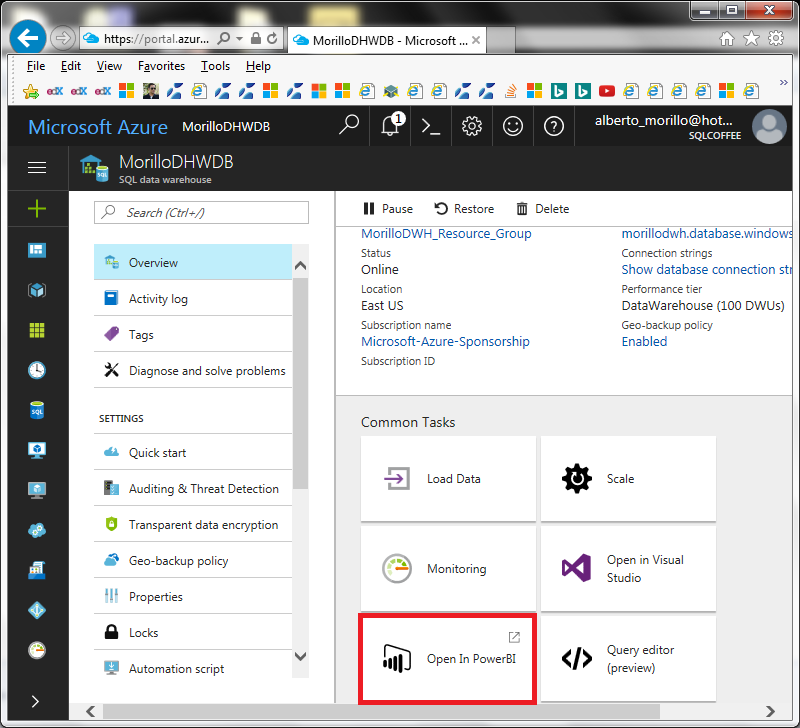Open the browser Edit menu
800x728 pixels.
[x=70, y=66]
